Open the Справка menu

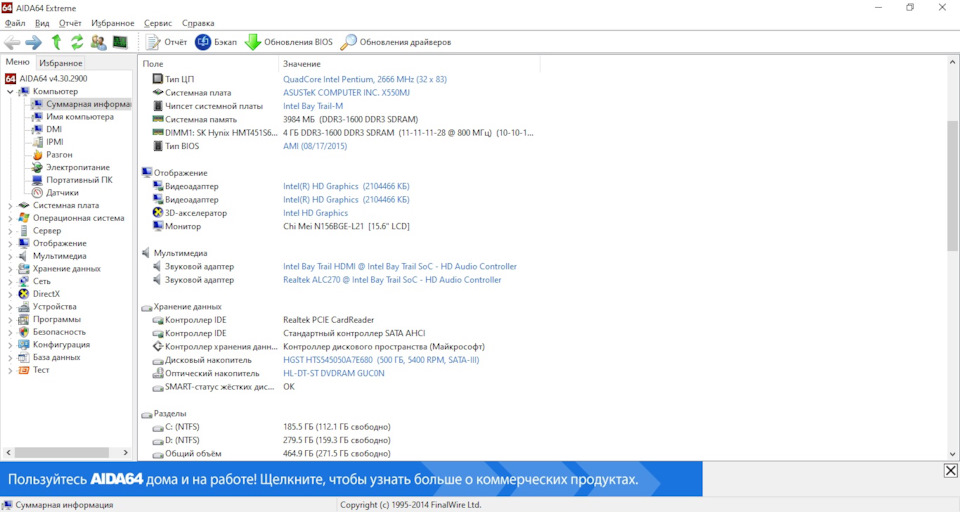[x=198, y=23]
